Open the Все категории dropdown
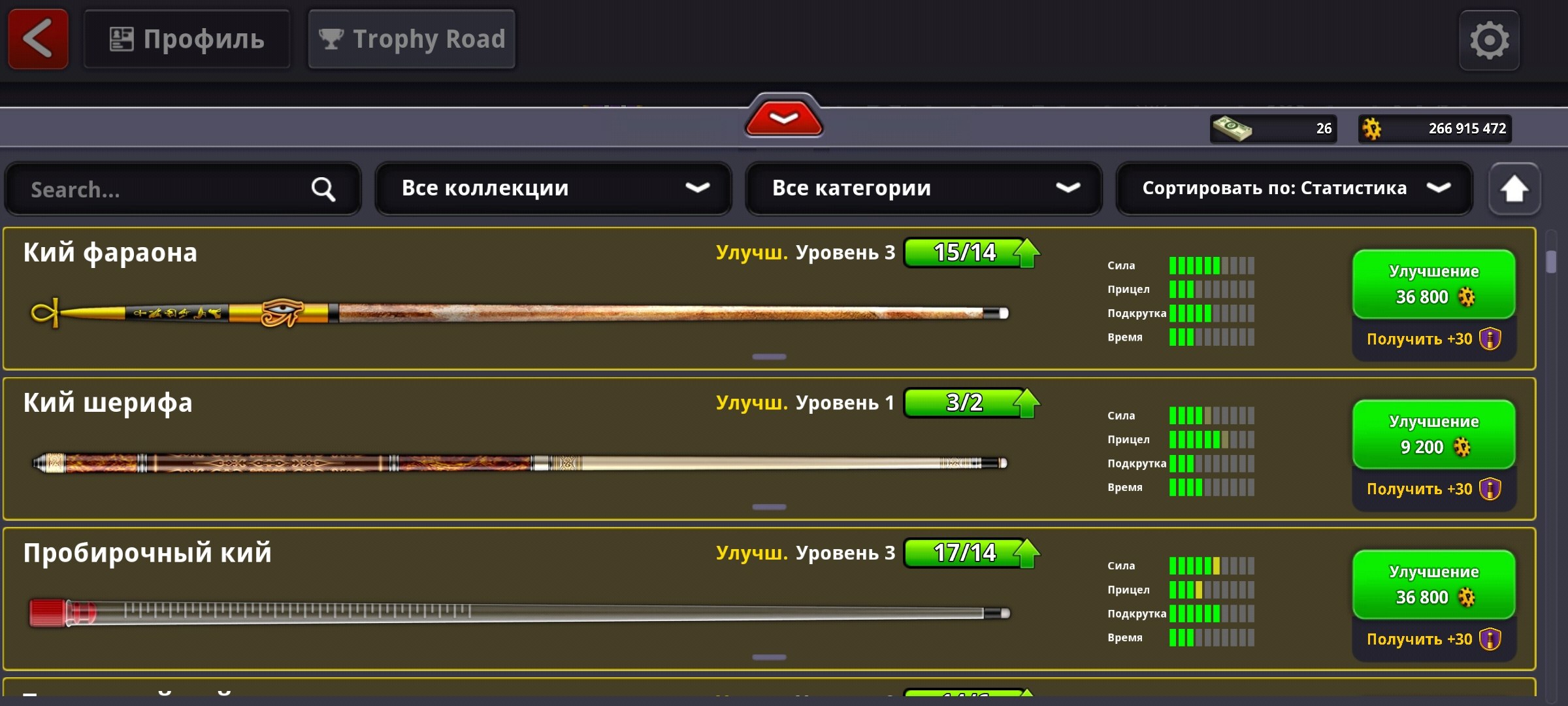This screenshot has width=1568, height=706. [924, 188]
